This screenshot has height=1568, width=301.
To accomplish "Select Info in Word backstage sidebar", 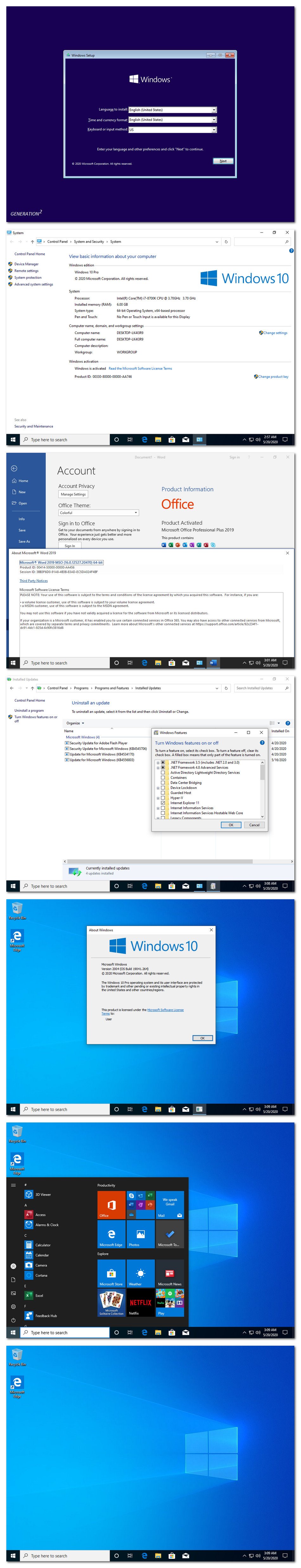I will click(x=22, y=519).
